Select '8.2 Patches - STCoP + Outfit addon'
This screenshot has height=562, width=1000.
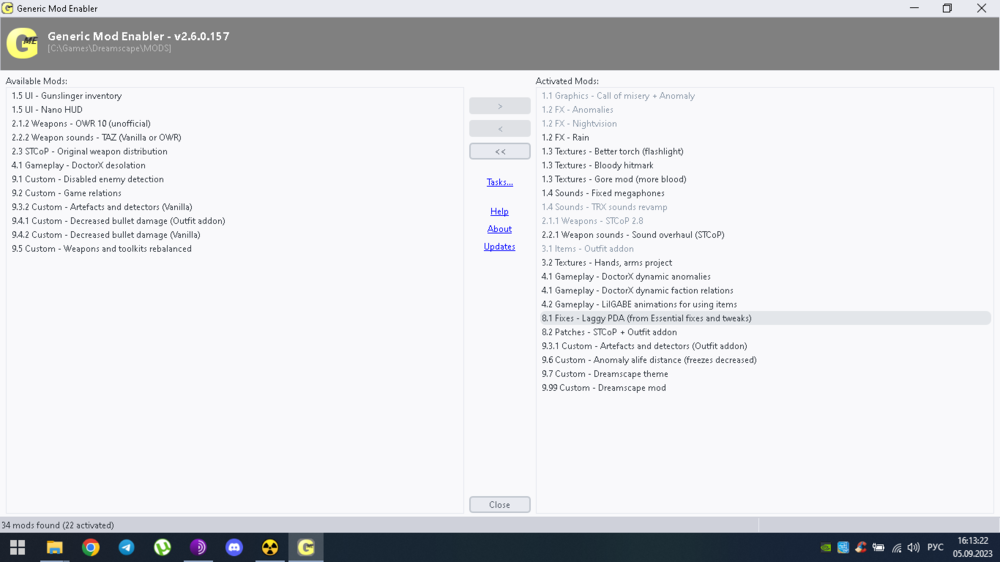609,332
